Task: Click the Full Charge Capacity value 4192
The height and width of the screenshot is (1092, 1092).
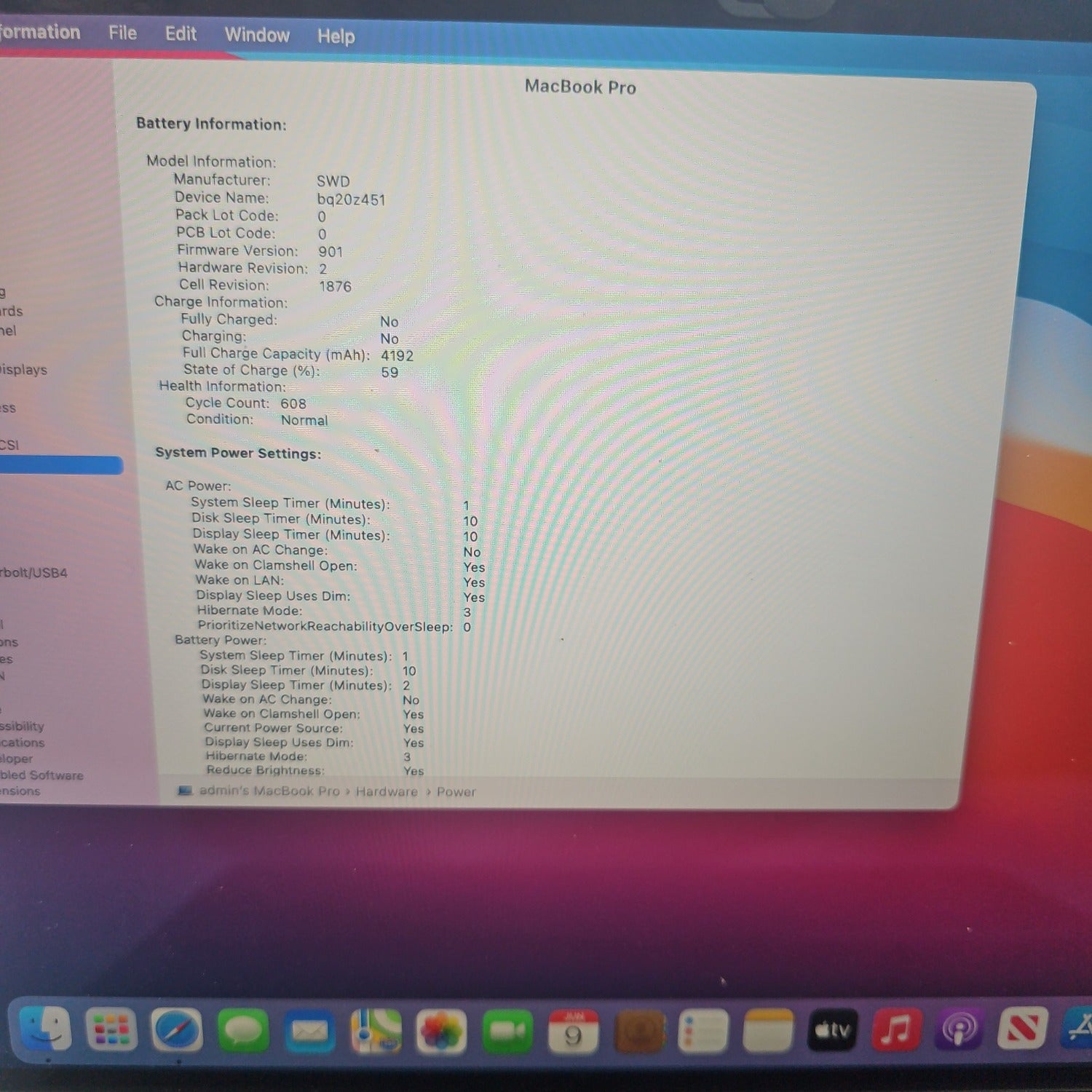Action: coord(397,356)
